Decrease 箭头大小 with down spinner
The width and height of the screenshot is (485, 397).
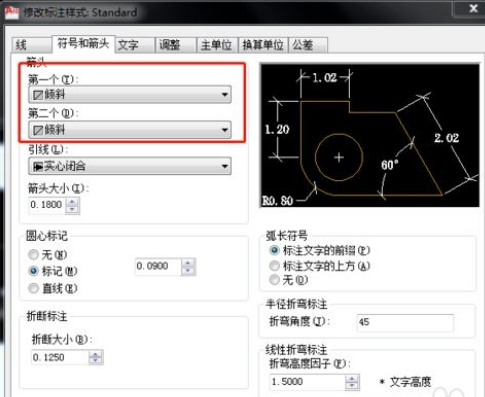click(x=73, y=209)
